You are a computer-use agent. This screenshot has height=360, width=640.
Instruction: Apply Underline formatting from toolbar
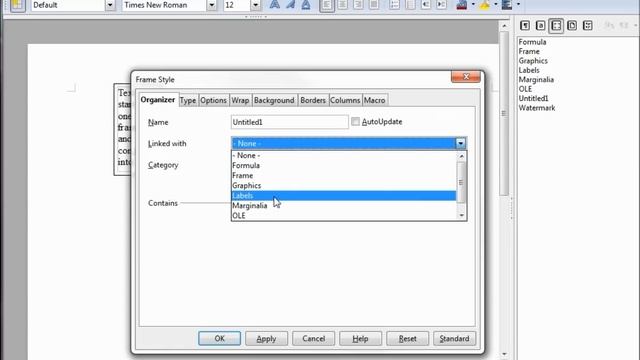tap(306, 5)
